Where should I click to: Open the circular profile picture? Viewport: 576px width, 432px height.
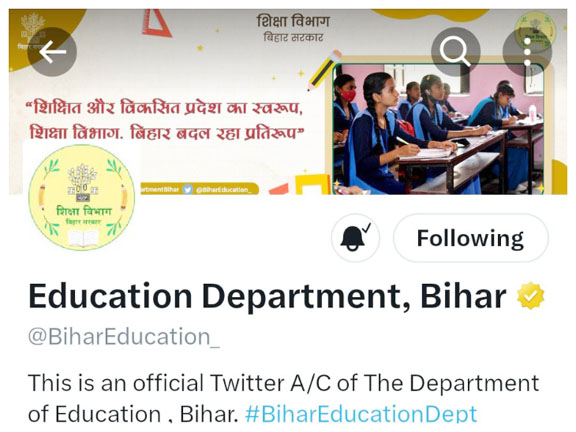pyautogui.click(x=82, y=197)
